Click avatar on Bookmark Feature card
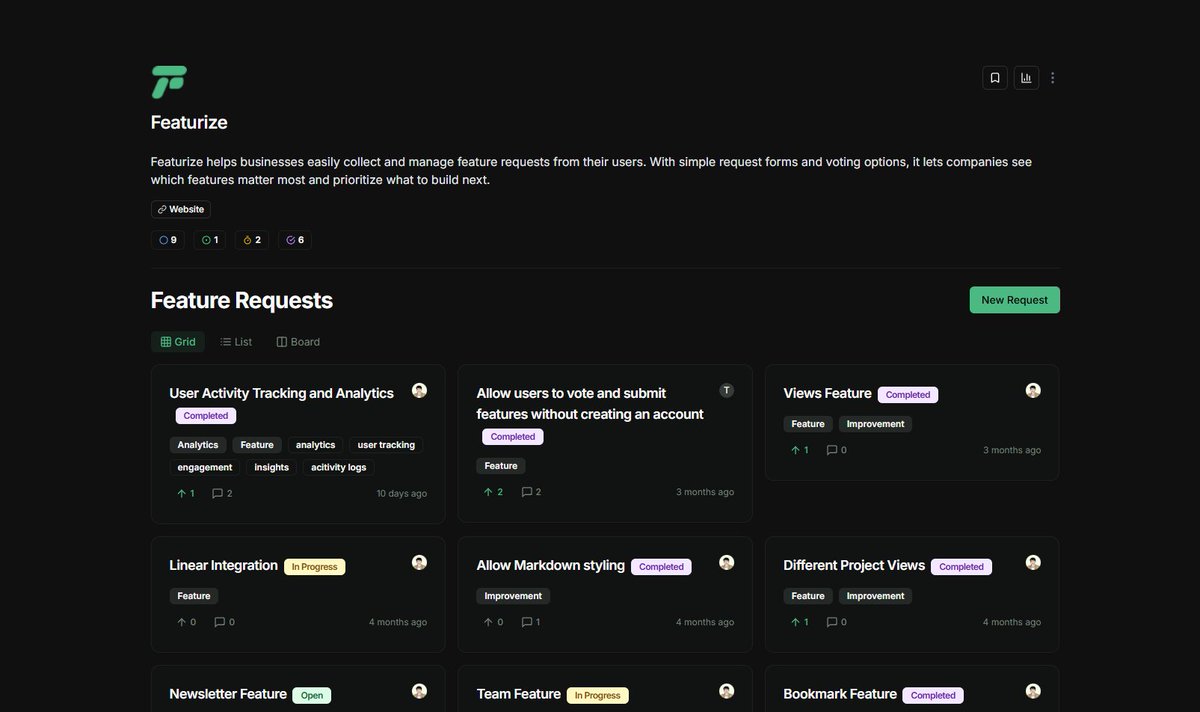This screenshot has height=712, width=1200. 1034,691
